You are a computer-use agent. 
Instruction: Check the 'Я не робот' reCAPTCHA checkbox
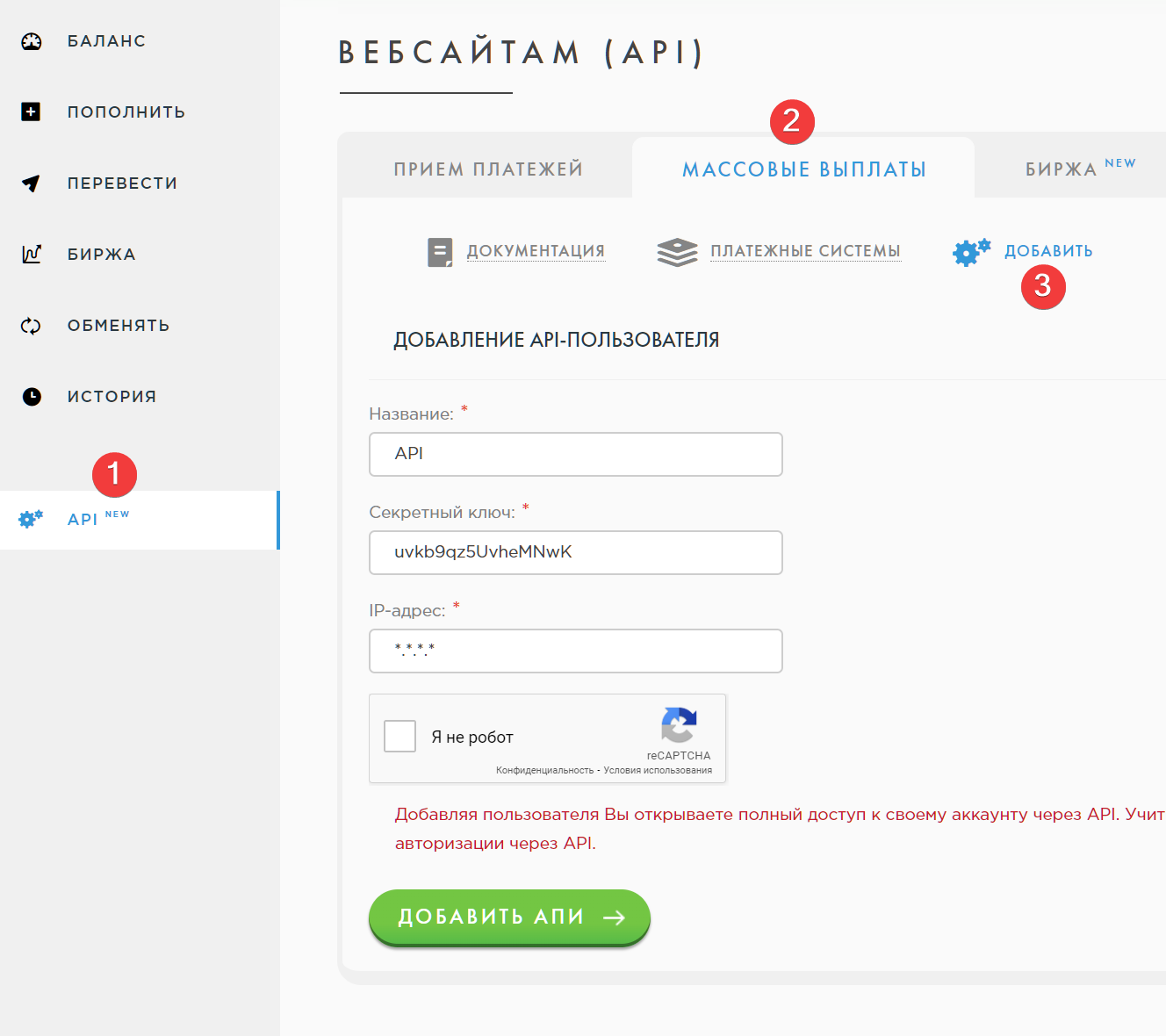click(x=400, y=736)
